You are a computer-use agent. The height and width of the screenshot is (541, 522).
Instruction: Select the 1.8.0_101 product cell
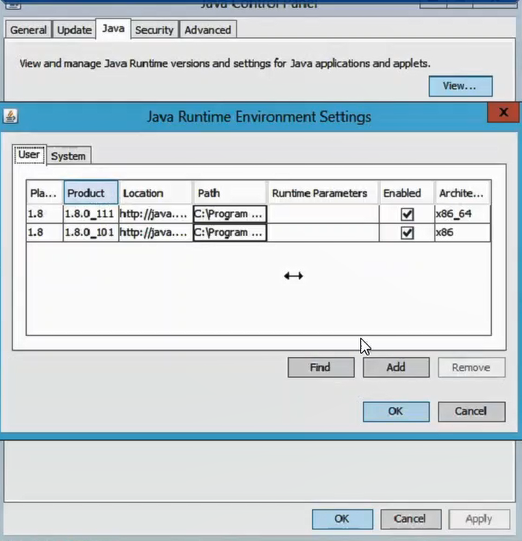(91, 233)
